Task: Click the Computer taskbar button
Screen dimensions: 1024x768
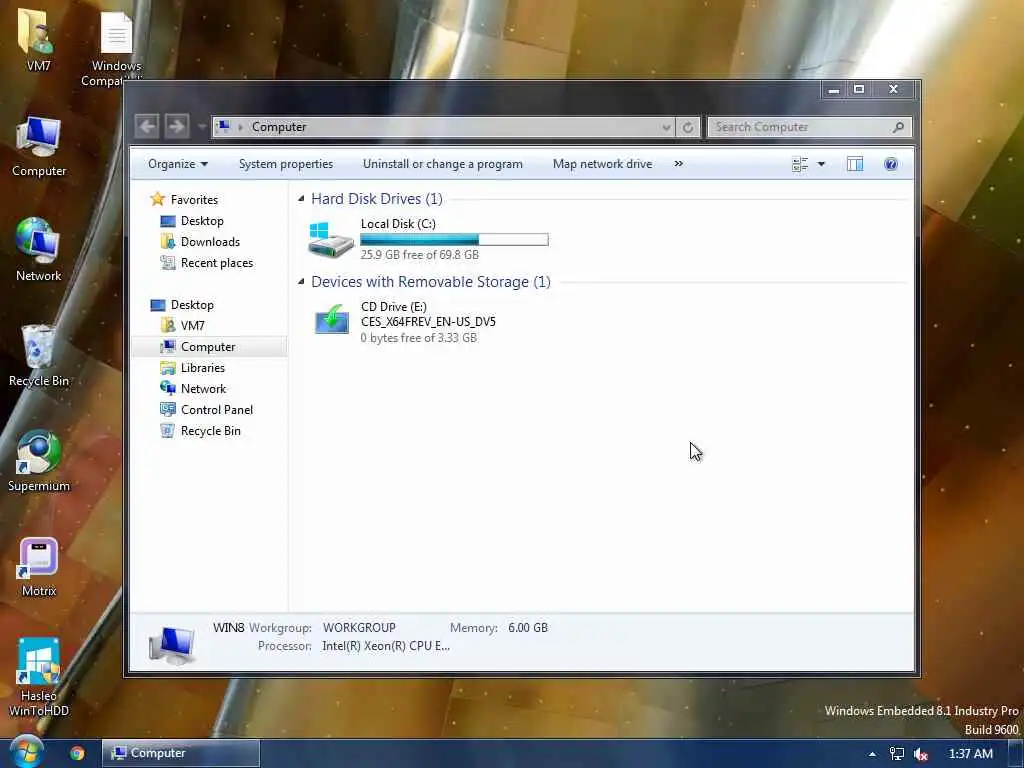Action: (x=181, y=753)
